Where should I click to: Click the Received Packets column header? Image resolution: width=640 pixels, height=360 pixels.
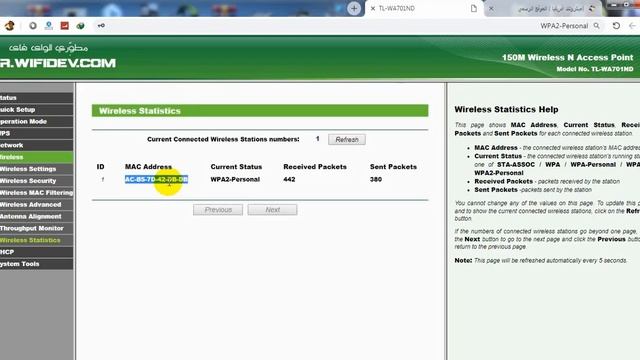315,167
